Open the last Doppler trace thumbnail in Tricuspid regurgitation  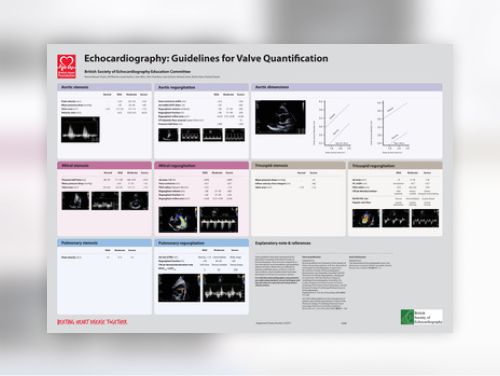[x=425, y=218]
